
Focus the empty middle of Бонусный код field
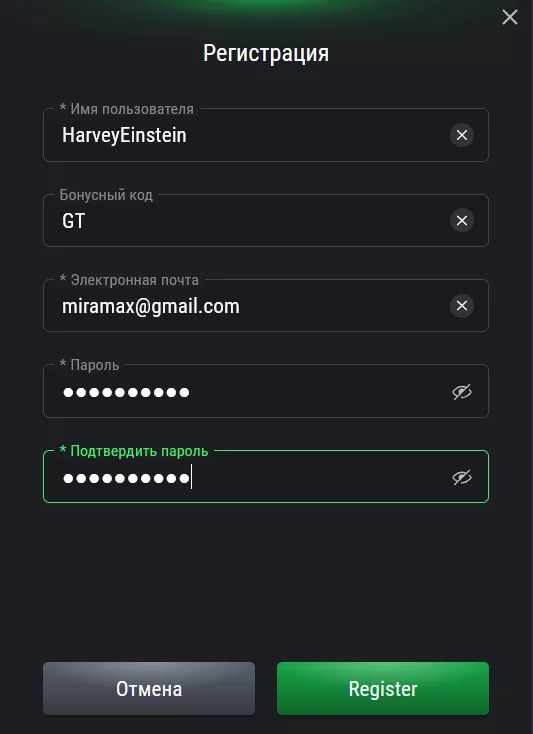pyautogui.click(x=266, y=220)
